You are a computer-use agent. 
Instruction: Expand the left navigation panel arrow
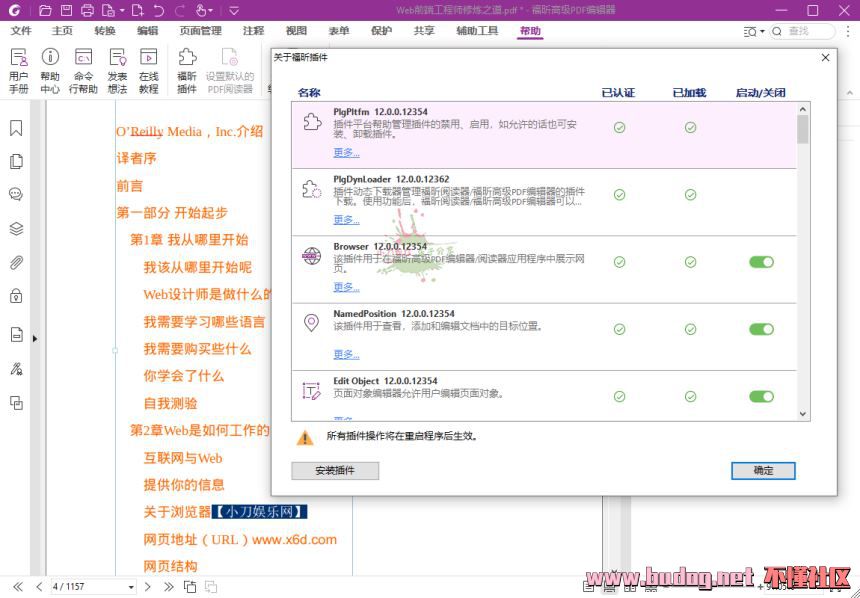[x=36, y=339]
